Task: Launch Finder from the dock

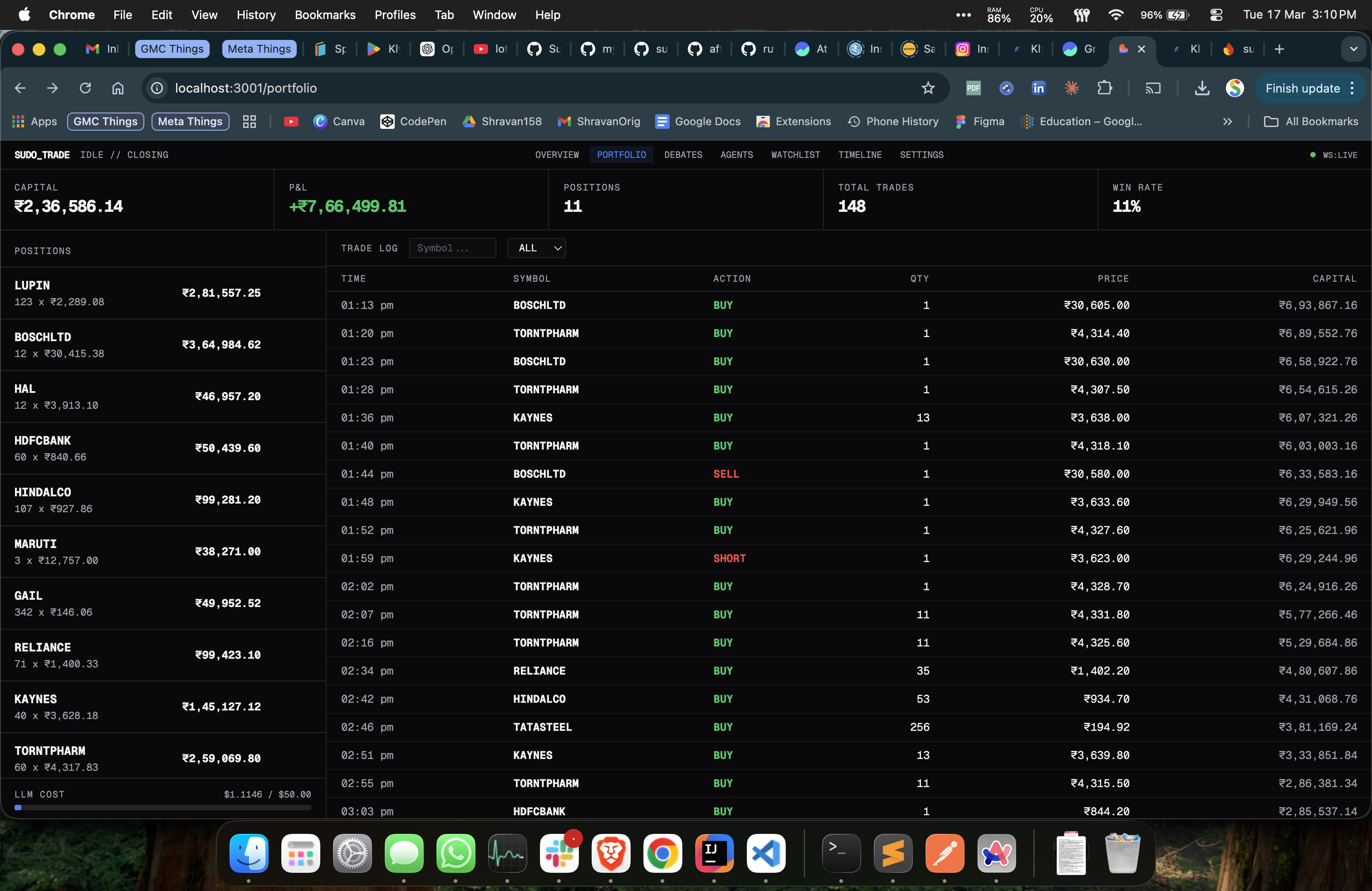Action: click(249, 853)
